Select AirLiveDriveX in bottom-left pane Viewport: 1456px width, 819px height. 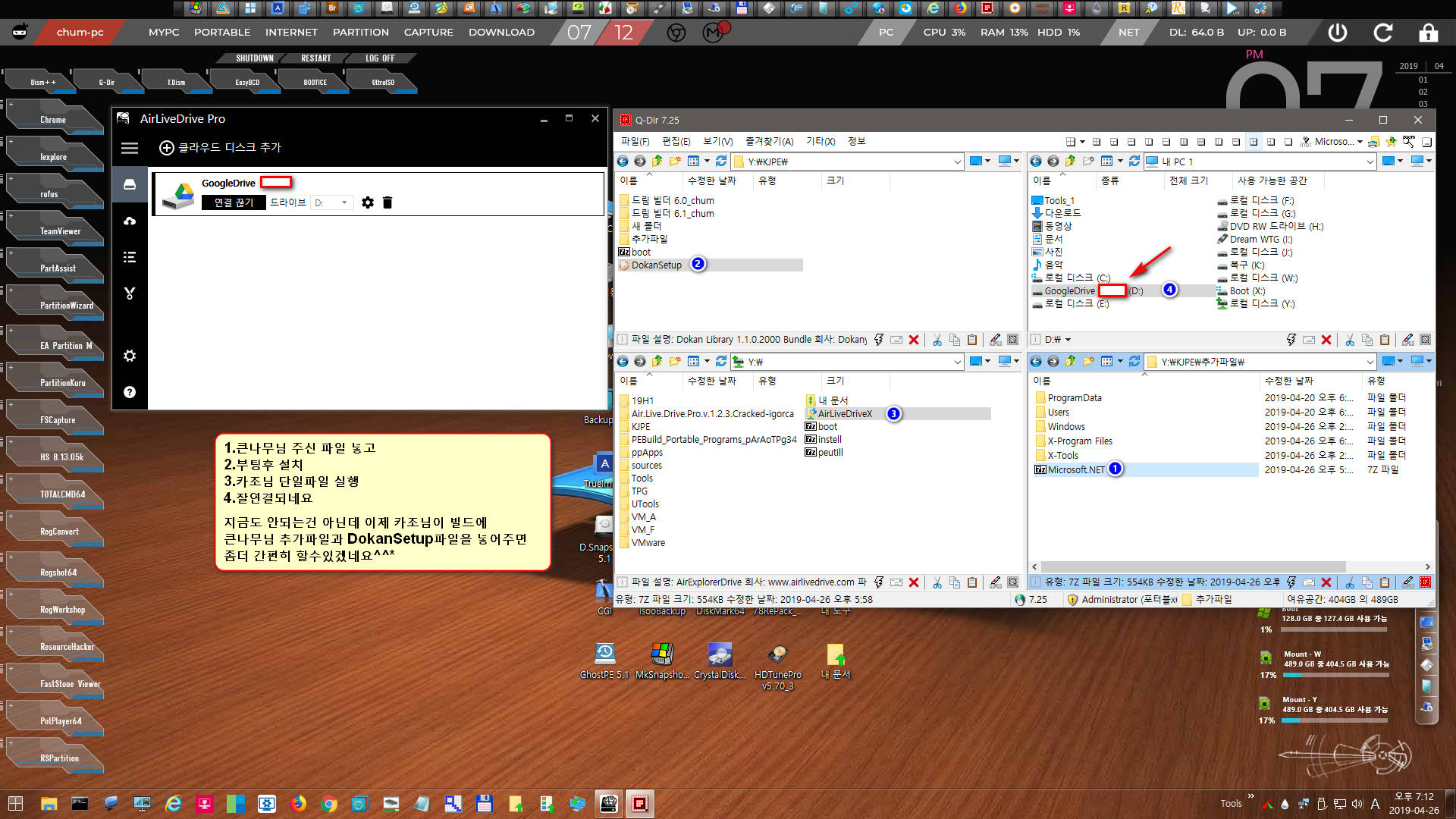845,414
